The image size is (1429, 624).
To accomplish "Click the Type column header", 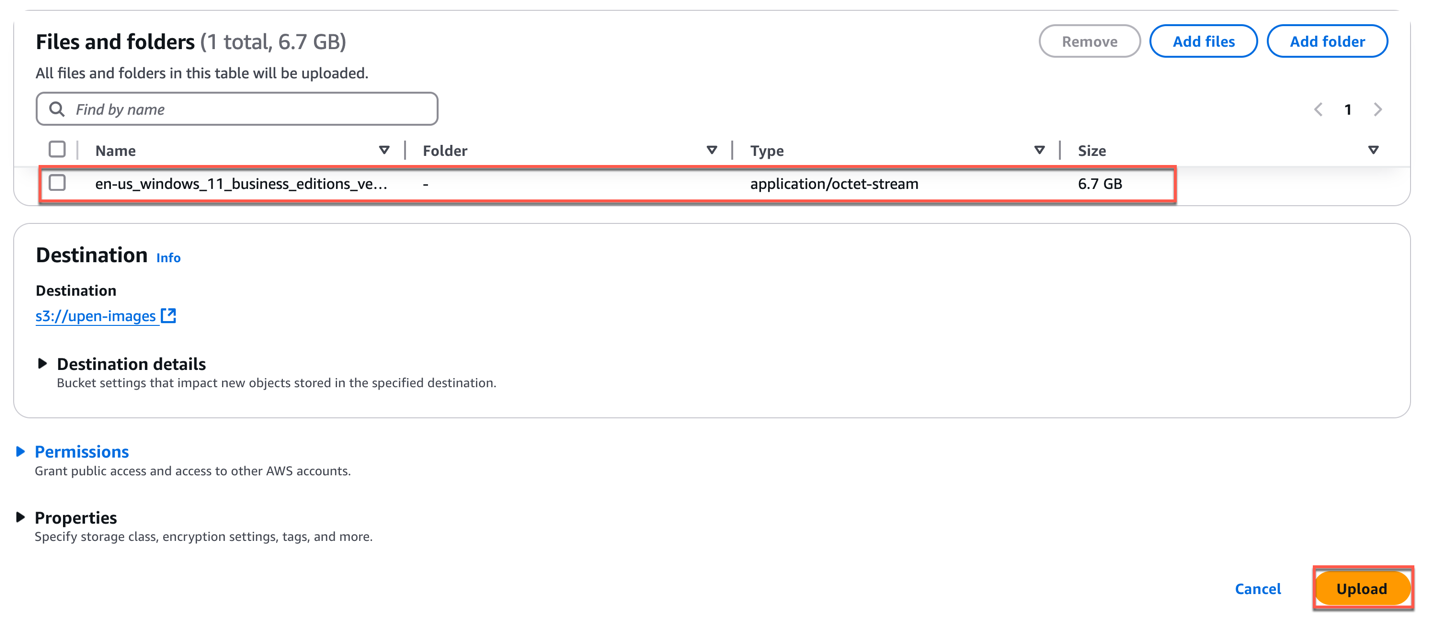I will coord(767,151).
